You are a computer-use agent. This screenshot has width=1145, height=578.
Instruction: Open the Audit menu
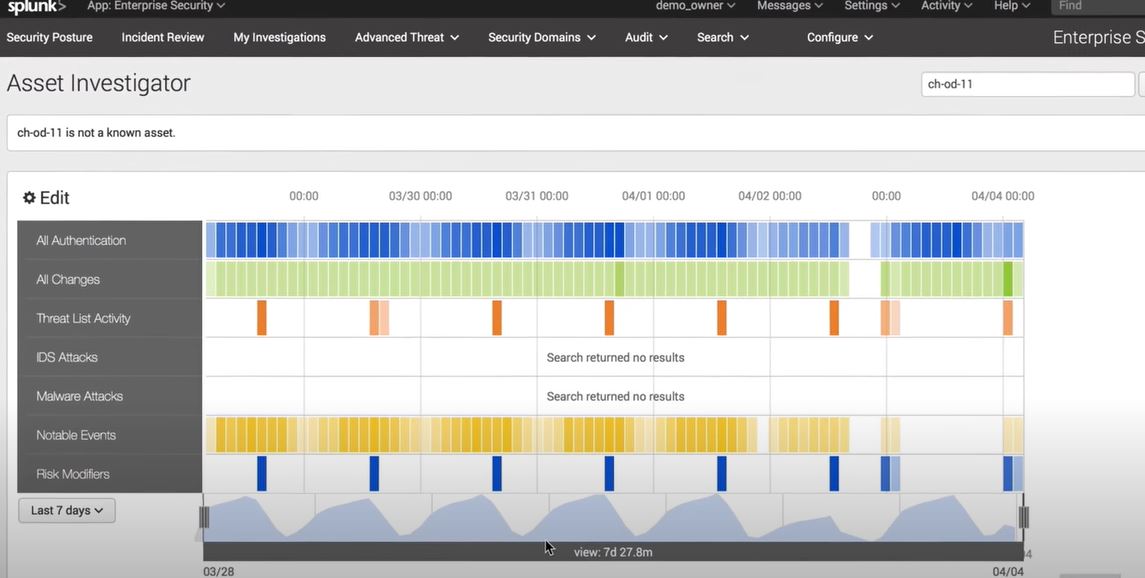[646, 37]
